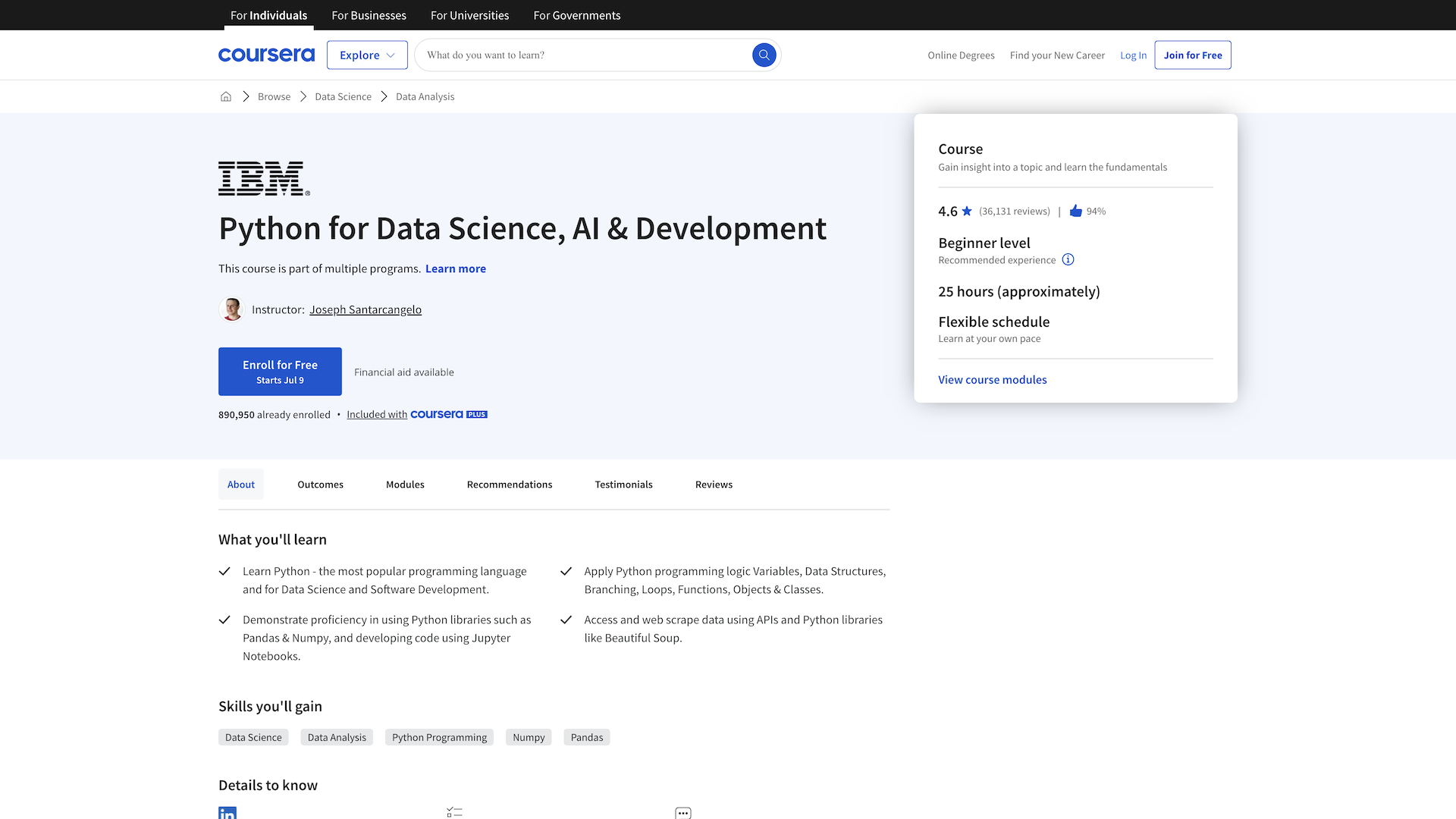The height and width of the screenshot is (819, 1456).
Task: Click the course title heading
Action: point(522,228)
